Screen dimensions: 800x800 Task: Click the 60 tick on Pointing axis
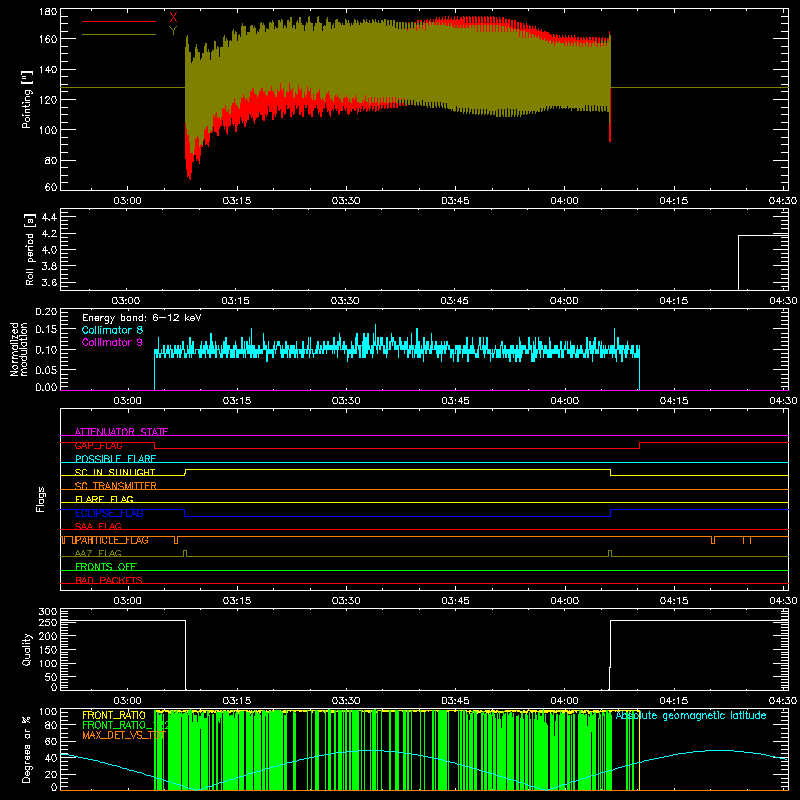(x=51, y=187)
